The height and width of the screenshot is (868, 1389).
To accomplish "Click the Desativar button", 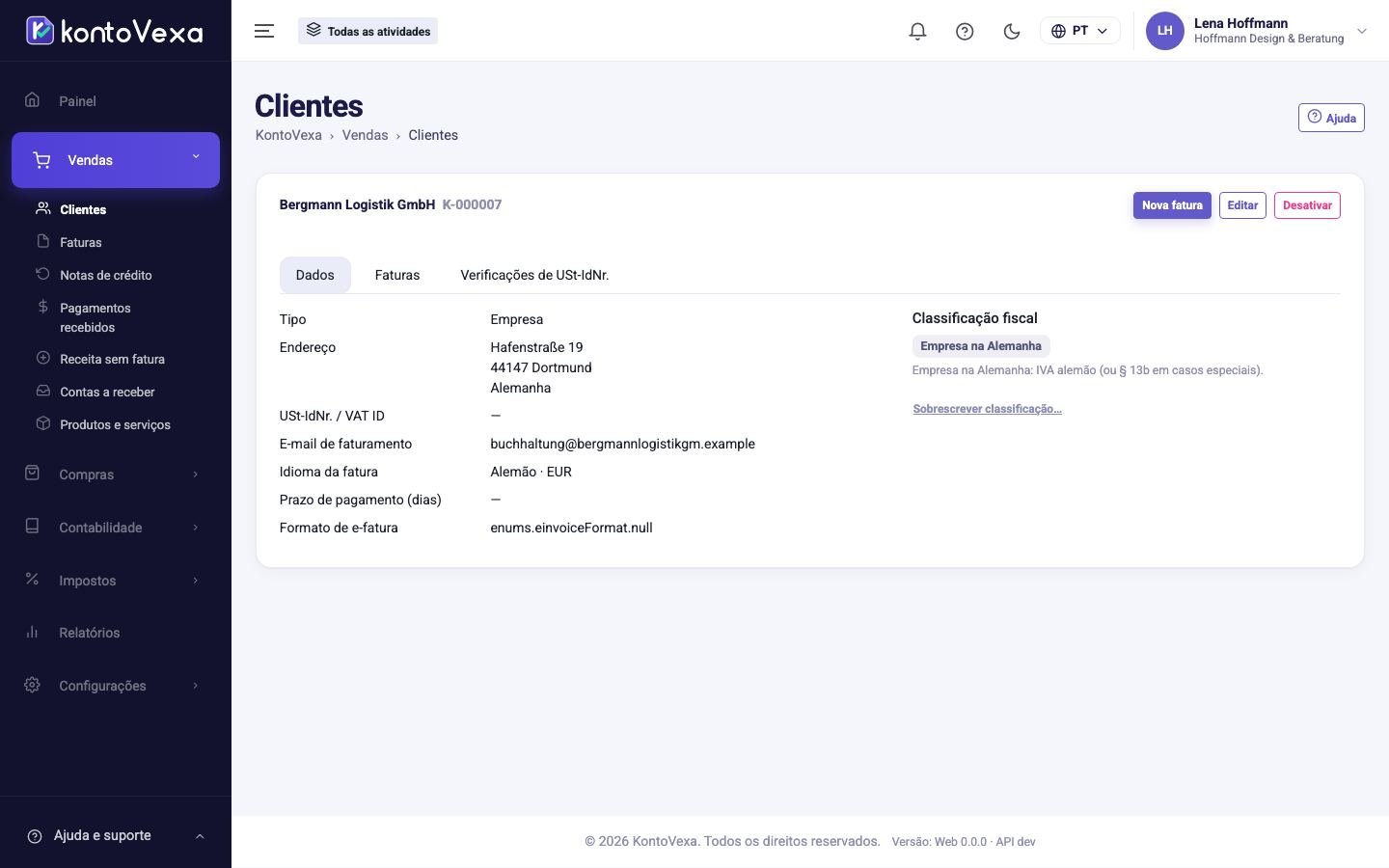I will (1307, 205).
